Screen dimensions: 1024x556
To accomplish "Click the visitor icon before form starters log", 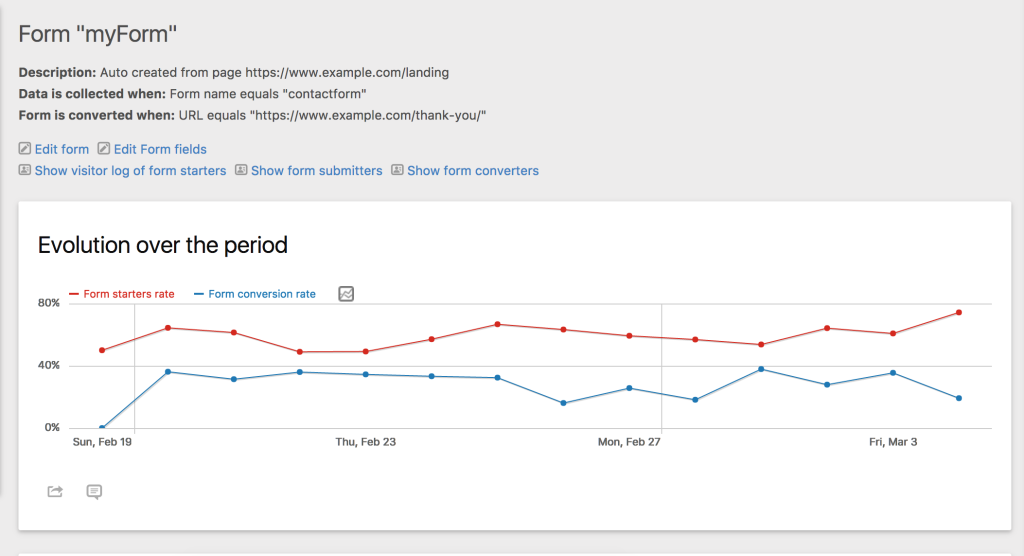I will tap(25, 171).
